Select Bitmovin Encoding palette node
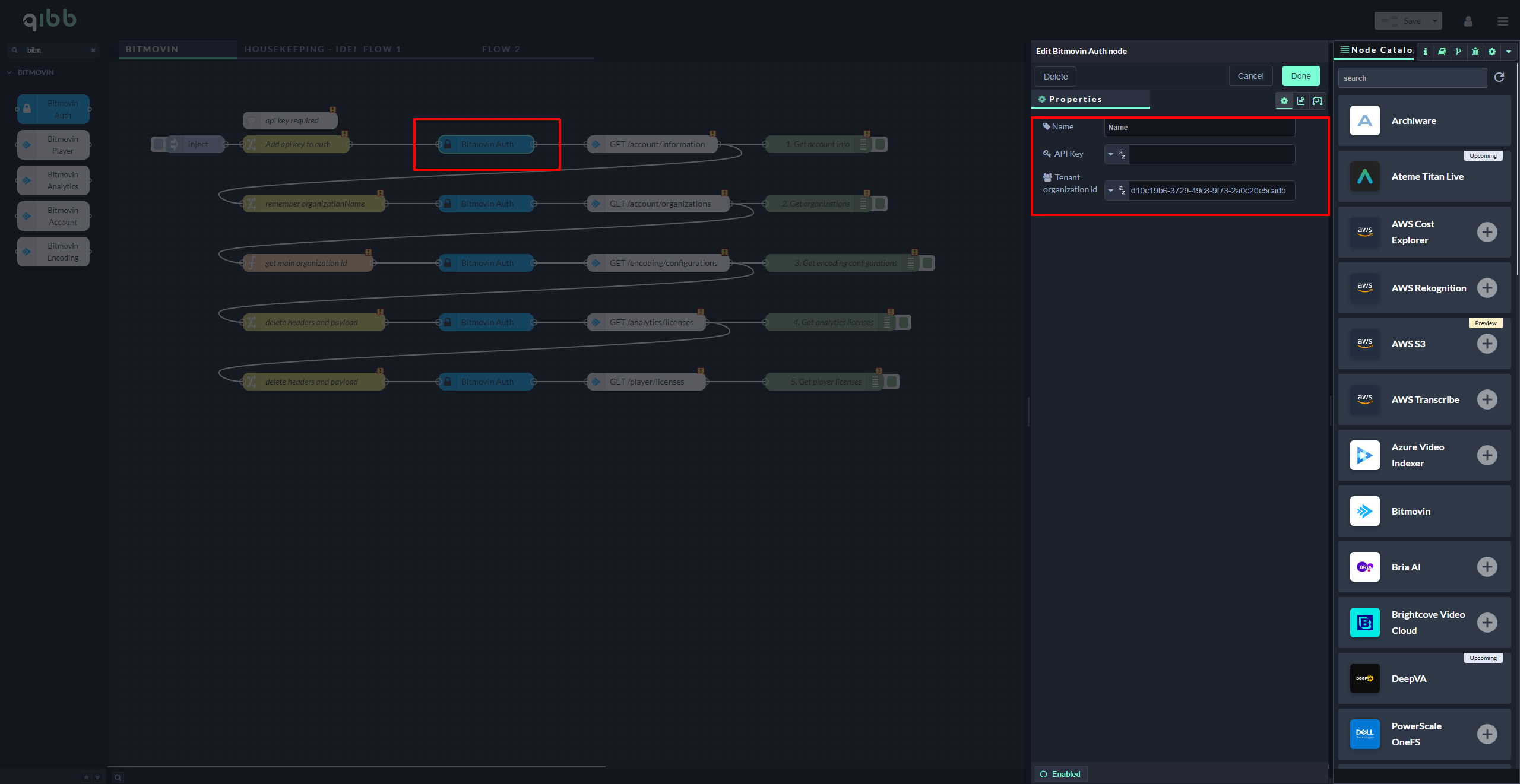This screenshot has height=784, width=1520. pos(53,252)
